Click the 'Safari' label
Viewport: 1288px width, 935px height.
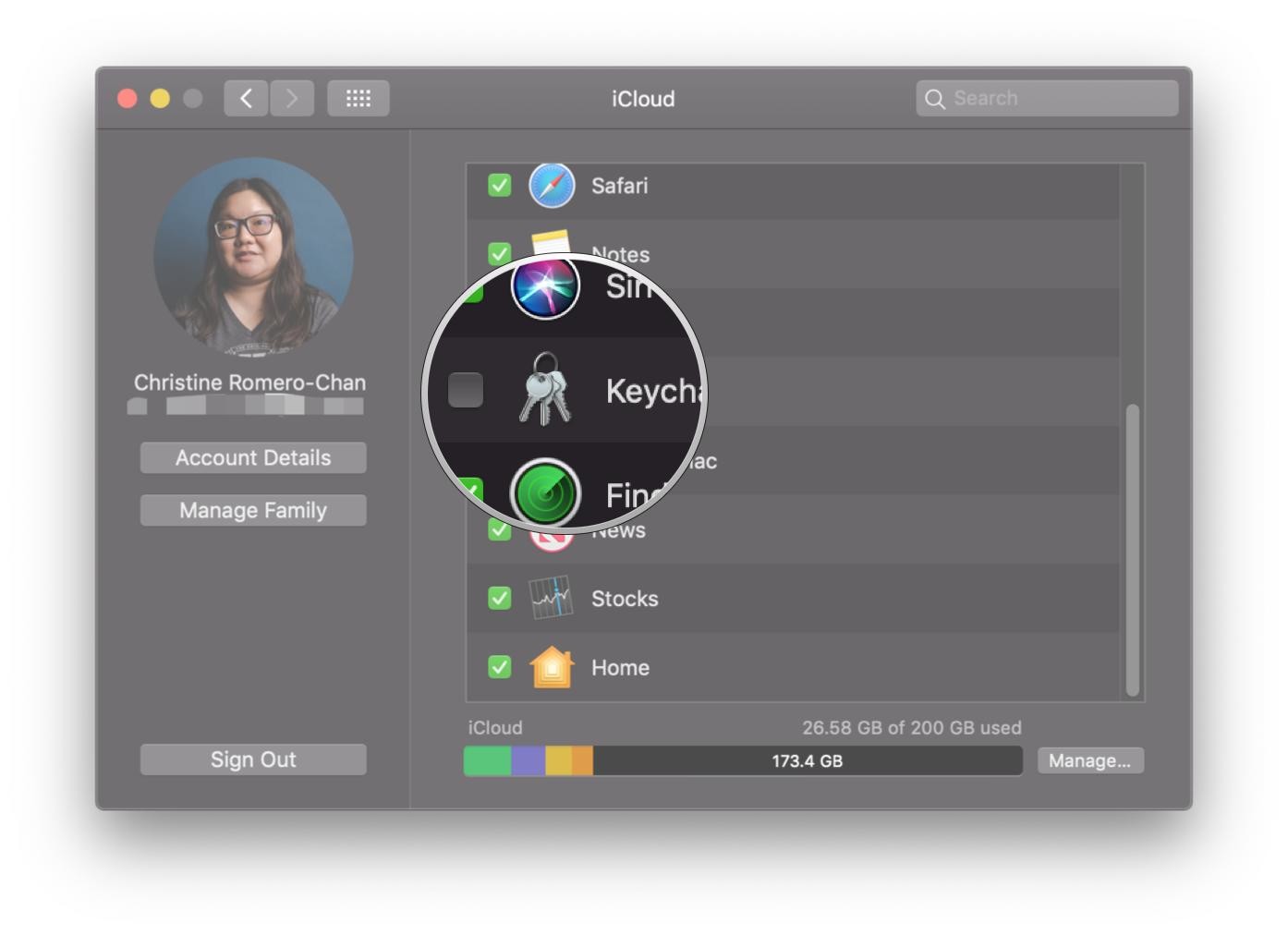click(619, 186)
